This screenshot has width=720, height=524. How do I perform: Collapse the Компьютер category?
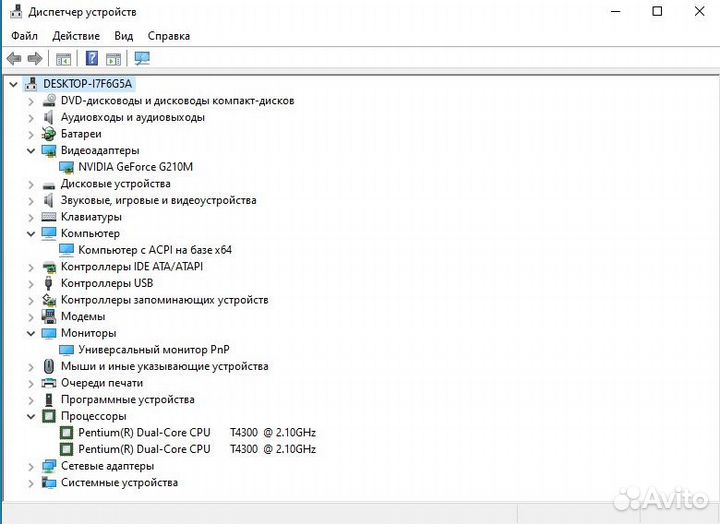31,234
